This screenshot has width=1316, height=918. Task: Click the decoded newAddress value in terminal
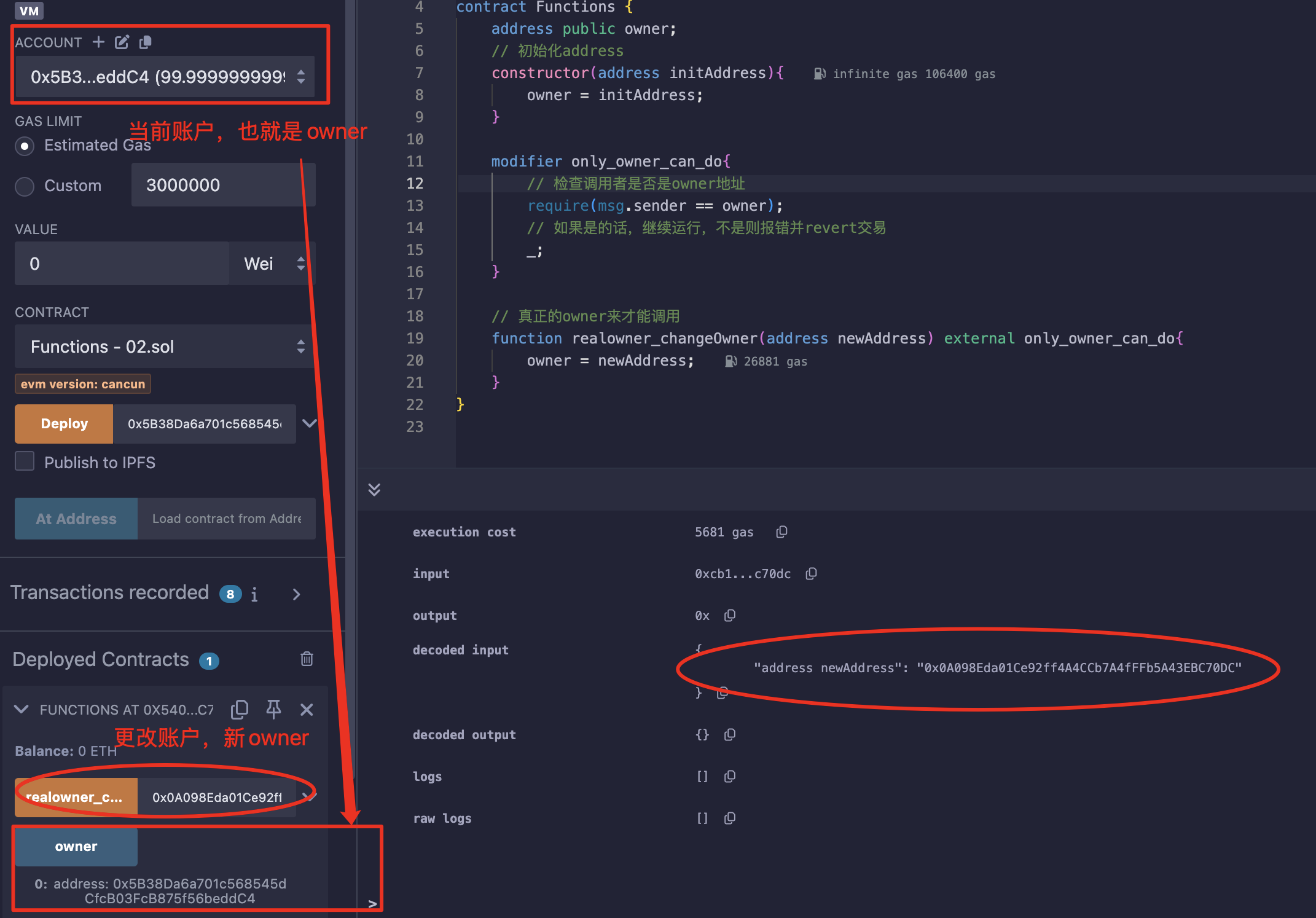click(x=1079, y=668)
